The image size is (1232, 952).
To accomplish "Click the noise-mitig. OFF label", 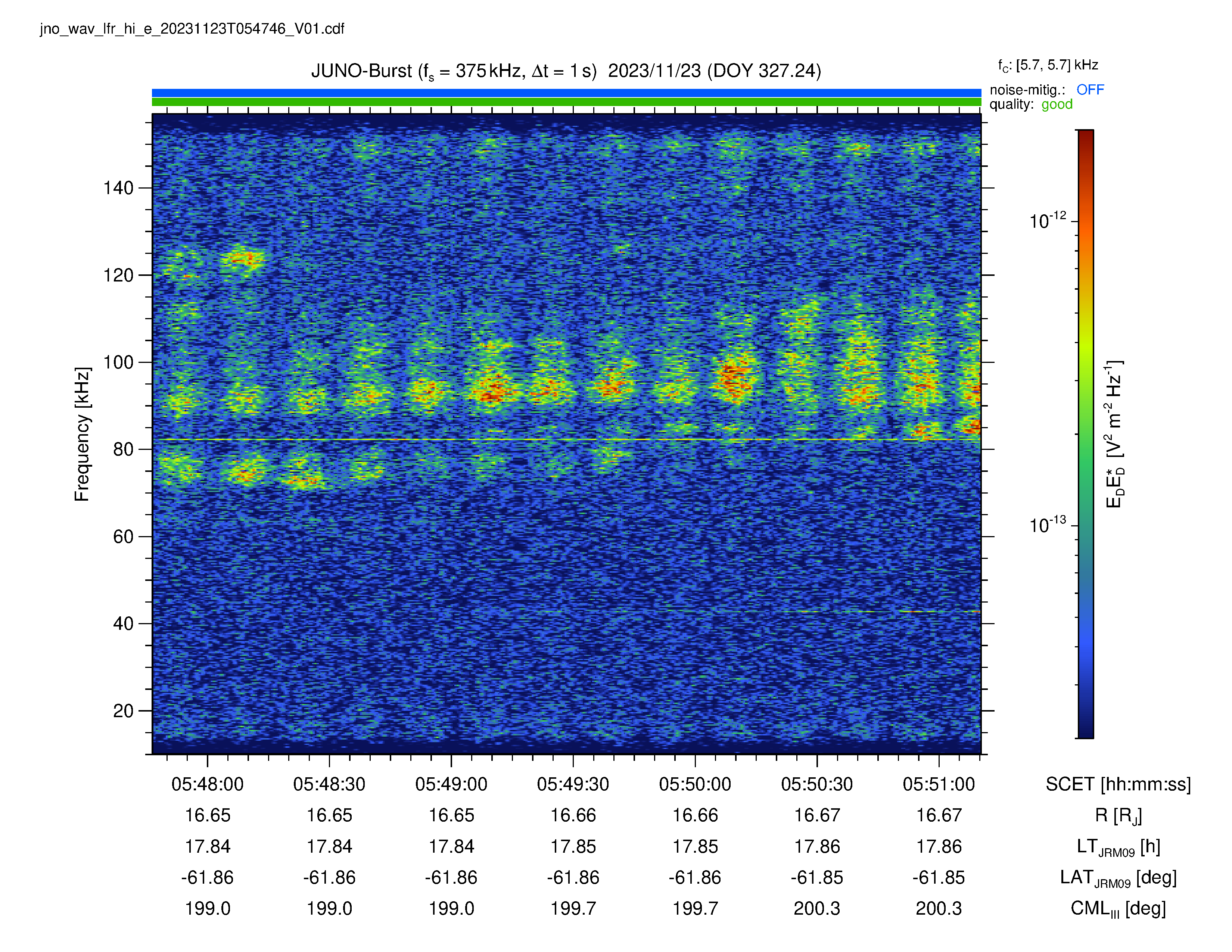I will click(x=1046, y=90).
